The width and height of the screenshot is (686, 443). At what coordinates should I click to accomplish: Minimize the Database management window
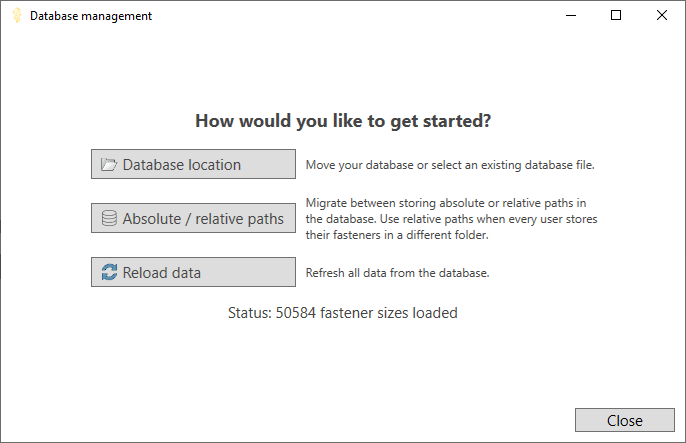coord(571,16)
